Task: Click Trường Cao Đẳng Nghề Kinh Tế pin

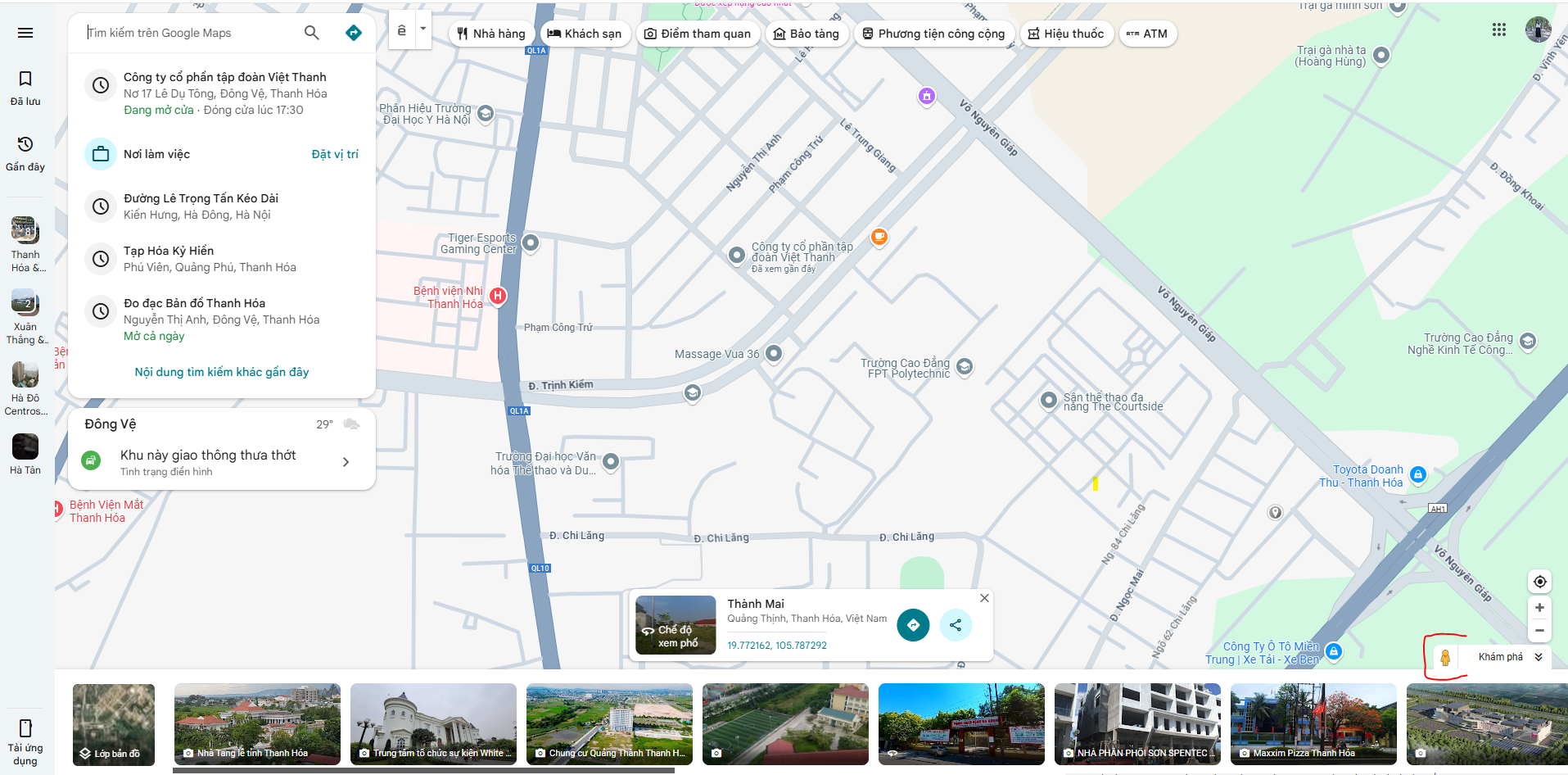Action: 1527,341
